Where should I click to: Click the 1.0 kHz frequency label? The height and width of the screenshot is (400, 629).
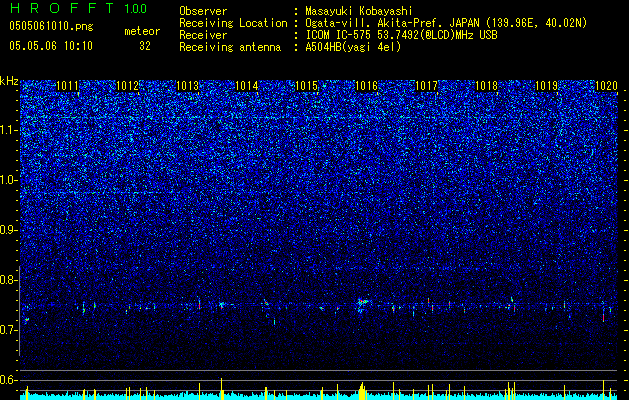pyautogui.click(x=9, y=180)
